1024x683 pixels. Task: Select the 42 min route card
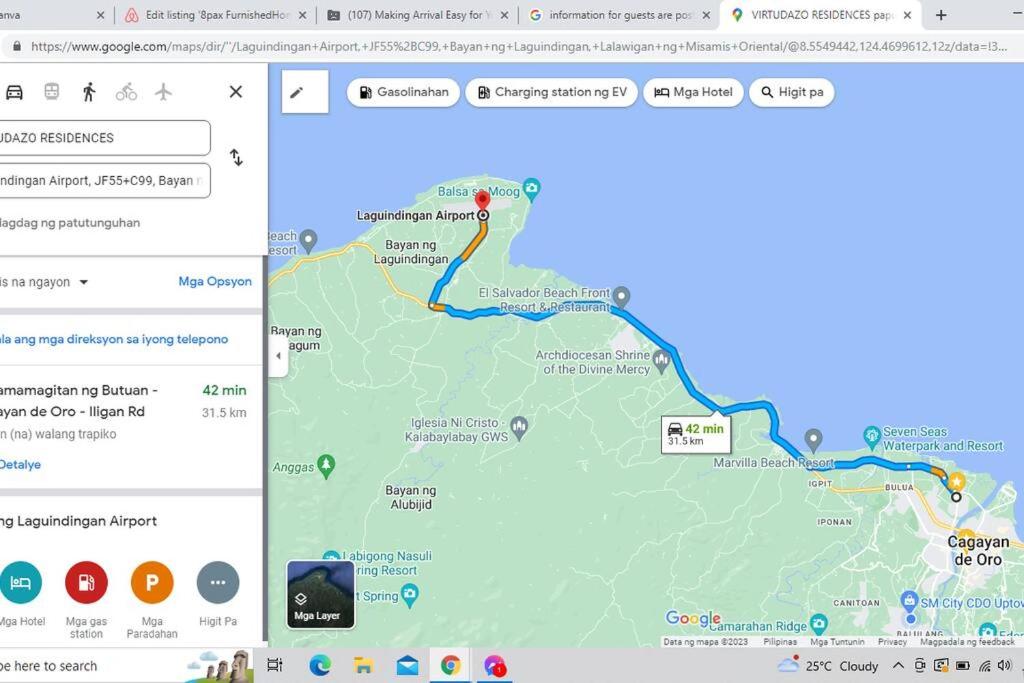tap(131, 426)
